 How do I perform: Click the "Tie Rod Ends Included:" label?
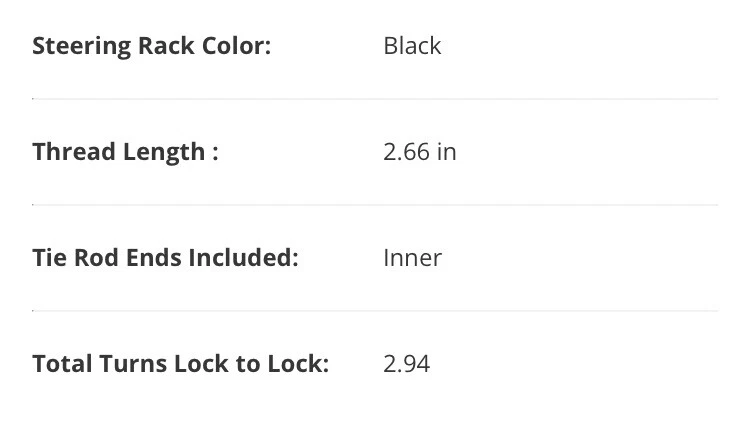(x=165, y=258)
